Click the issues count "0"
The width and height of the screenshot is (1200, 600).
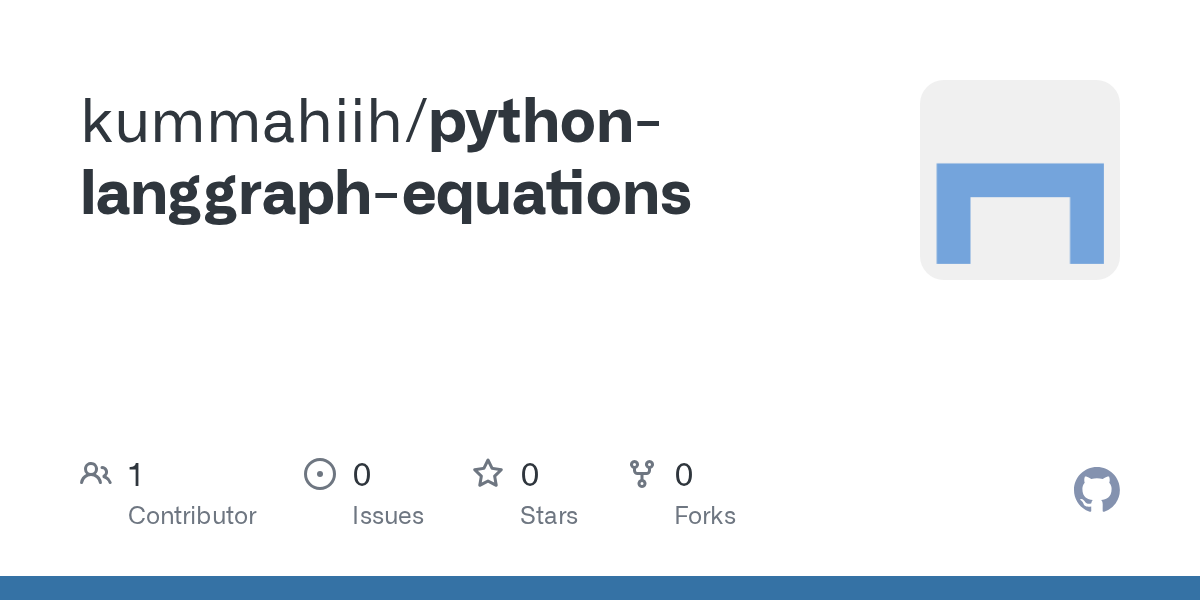(x=362, y=474)
